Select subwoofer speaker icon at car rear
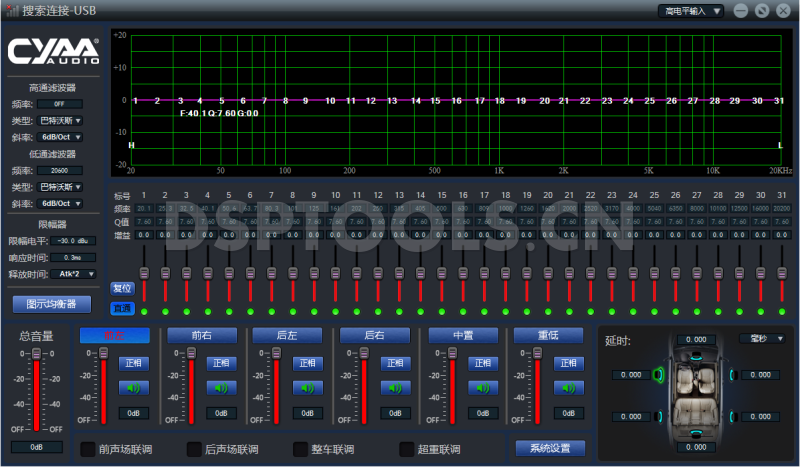This screenshot has width=800, height=467. (x=696, y=433)
